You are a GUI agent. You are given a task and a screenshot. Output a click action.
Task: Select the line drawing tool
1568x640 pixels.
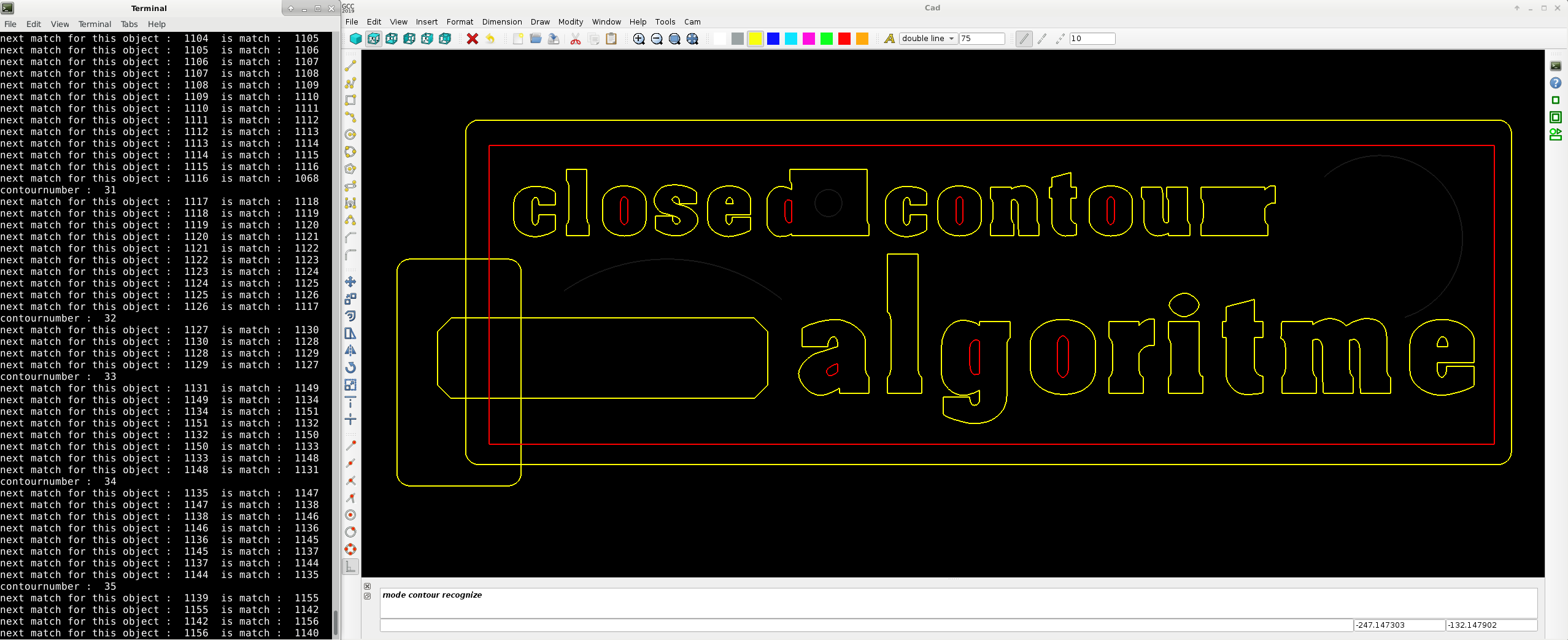(350, 66)
